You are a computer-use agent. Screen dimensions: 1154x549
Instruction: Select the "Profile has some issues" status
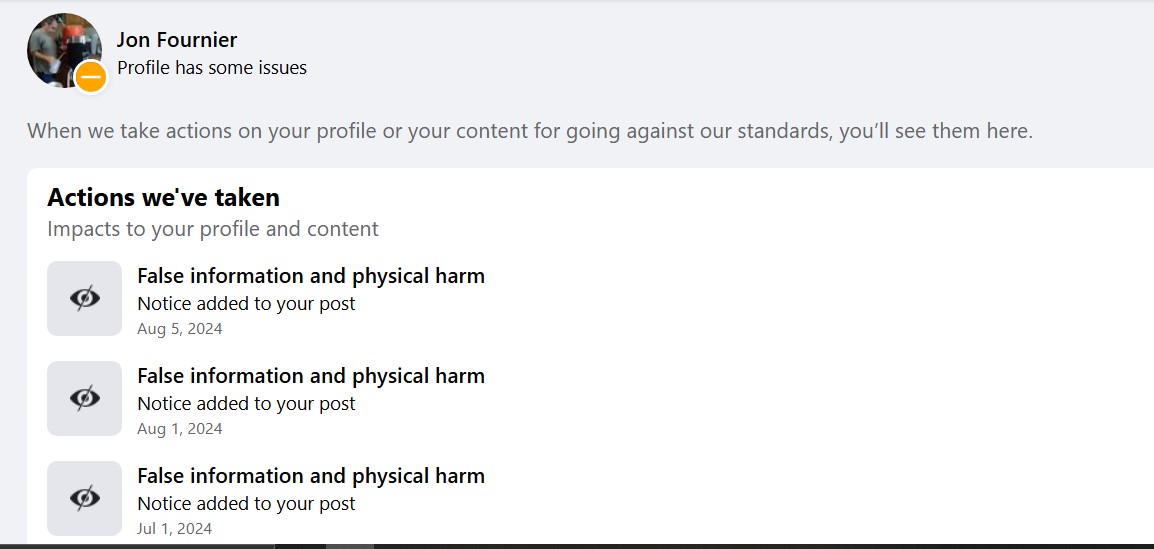click(212, 68)
